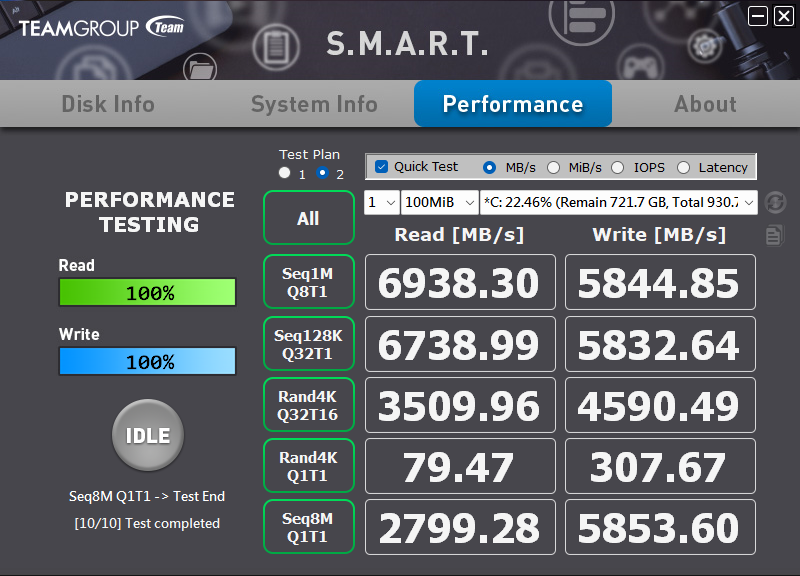Screen dimensions: 800x576
Task: Open the test count dropdown
Action: [382, 203]
